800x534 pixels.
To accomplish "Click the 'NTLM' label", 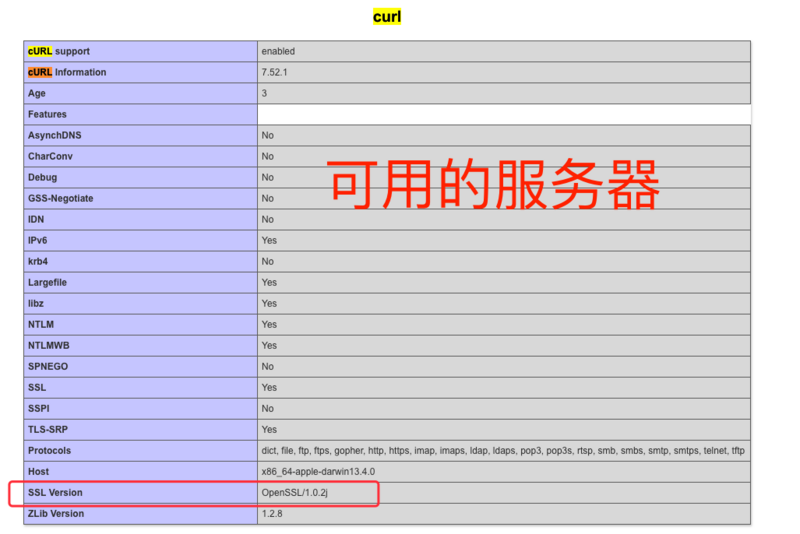I will click(41, 324).
